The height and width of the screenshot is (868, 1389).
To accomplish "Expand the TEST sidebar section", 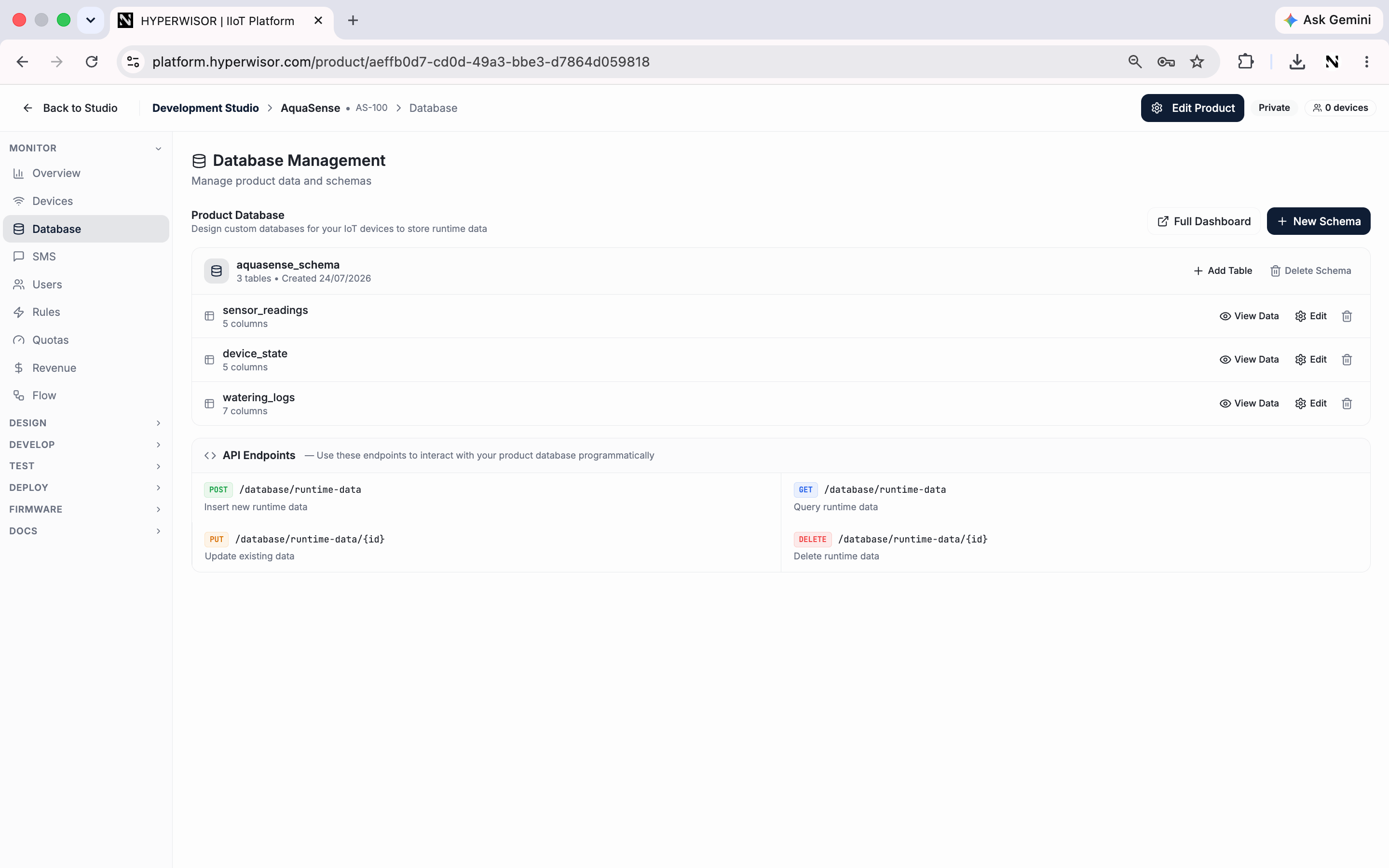I will (x=85, y=466).
